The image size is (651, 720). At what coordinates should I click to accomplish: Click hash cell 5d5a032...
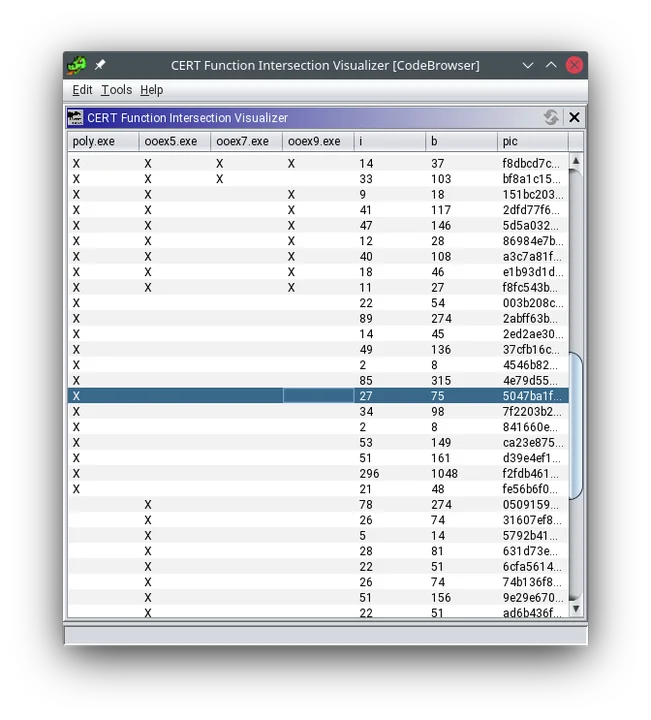[x=531, y=225]
